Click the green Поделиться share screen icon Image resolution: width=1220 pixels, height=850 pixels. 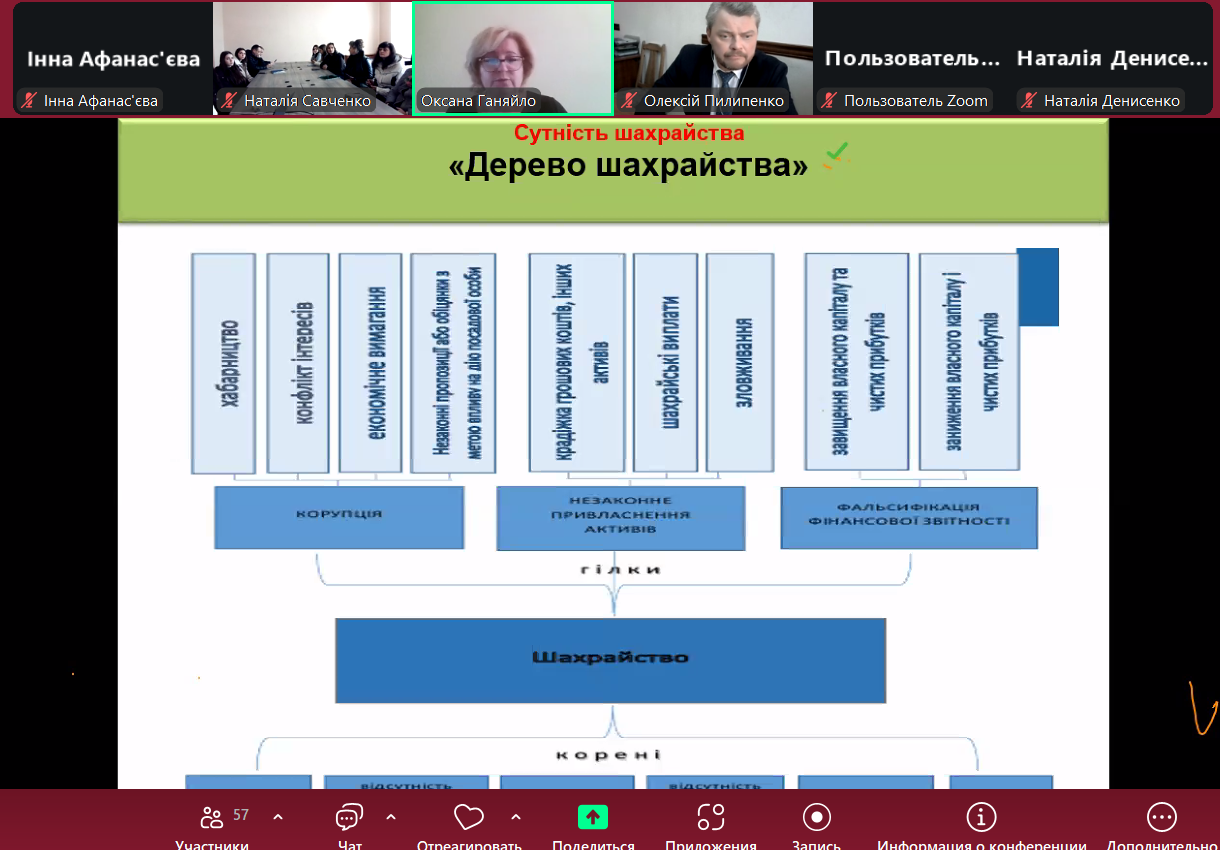593,817
